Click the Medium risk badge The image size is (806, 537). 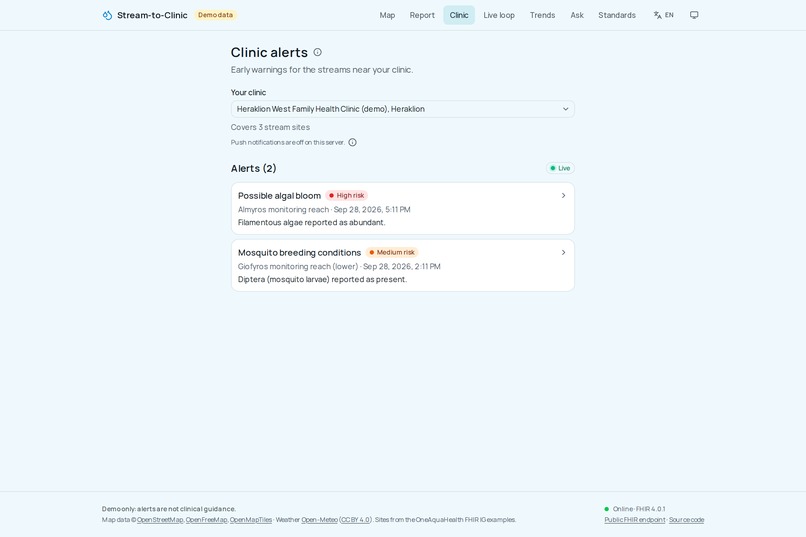[x=392, y=252]
